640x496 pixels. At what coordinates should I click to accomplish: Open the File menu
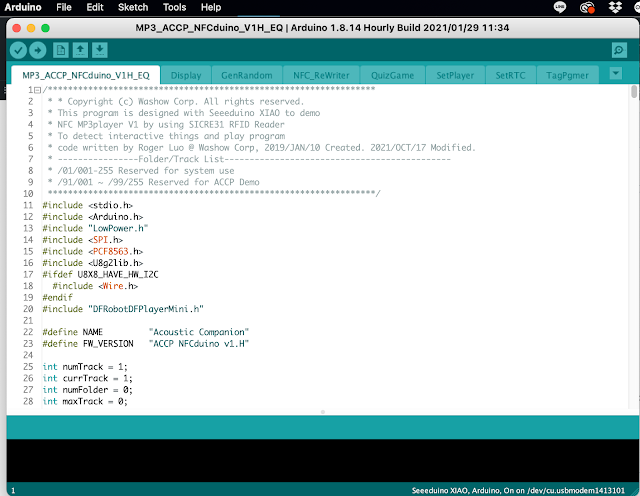(64, 7)
